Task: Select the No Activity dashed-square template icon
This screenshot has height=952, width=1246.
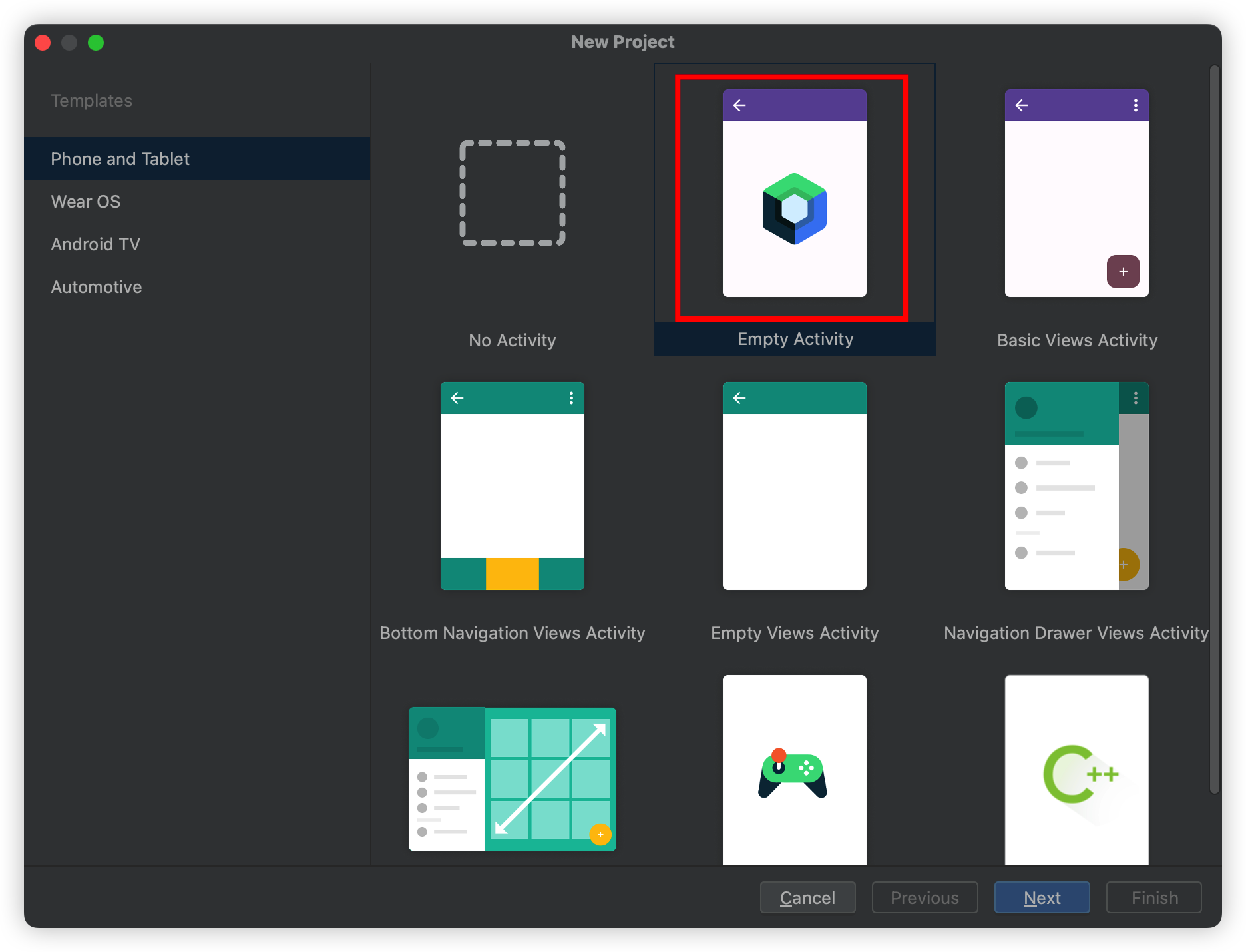Action: pos(513,193)
